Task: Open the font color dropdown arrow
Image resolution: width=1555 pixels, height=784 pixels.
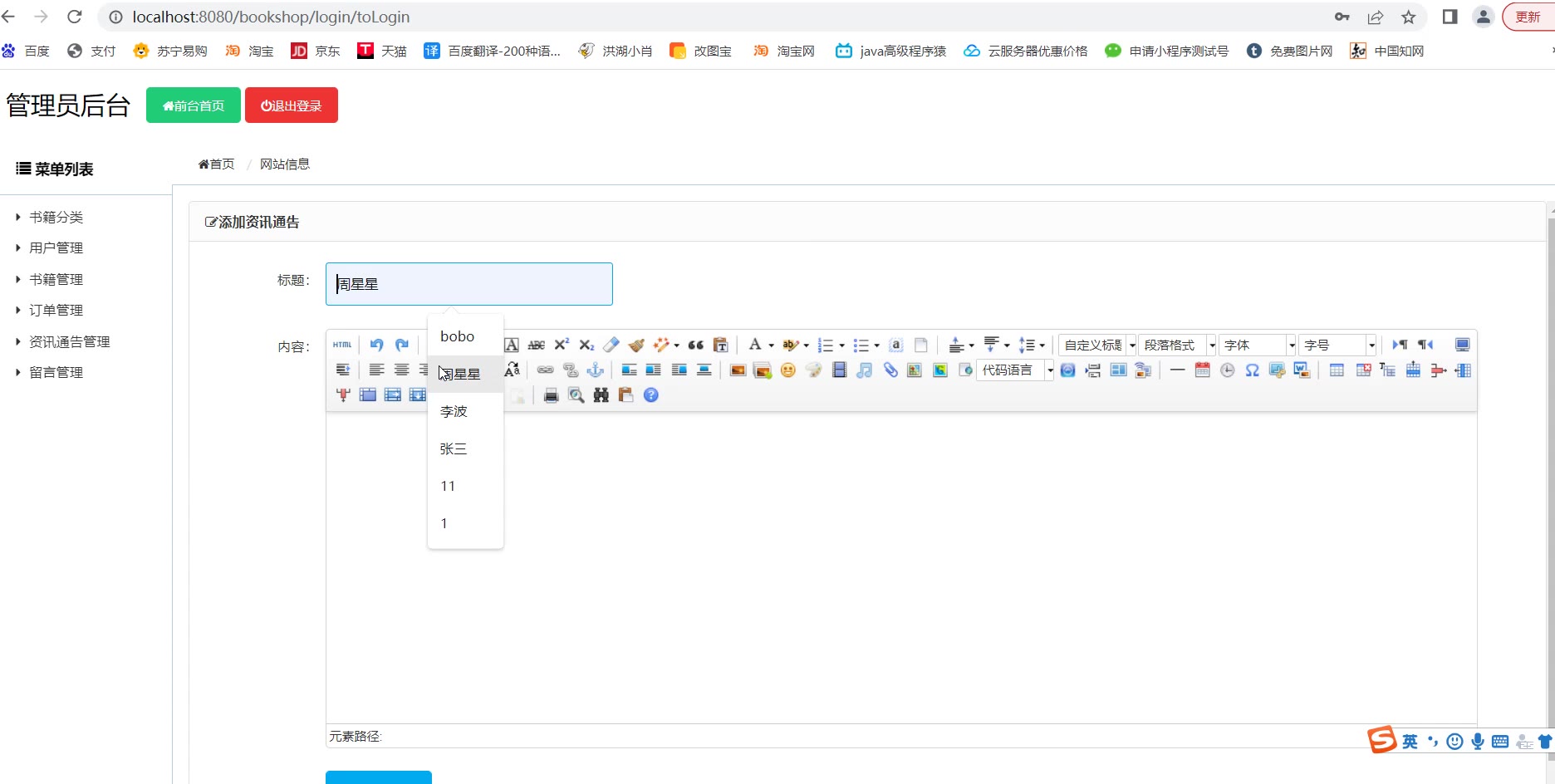Action: click(x=771, y=345)
